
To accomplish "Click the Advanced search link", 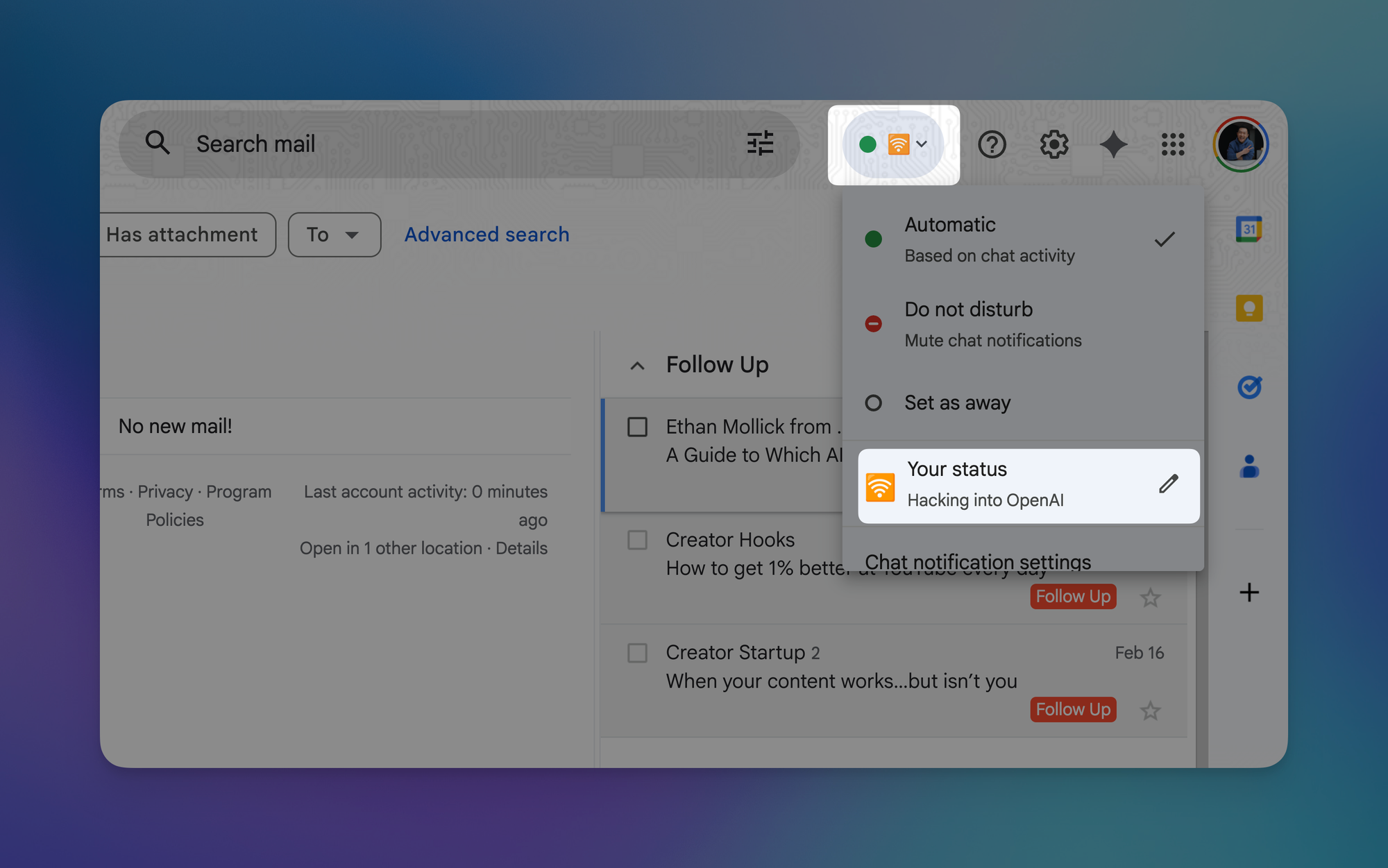I will pos(486,235).
